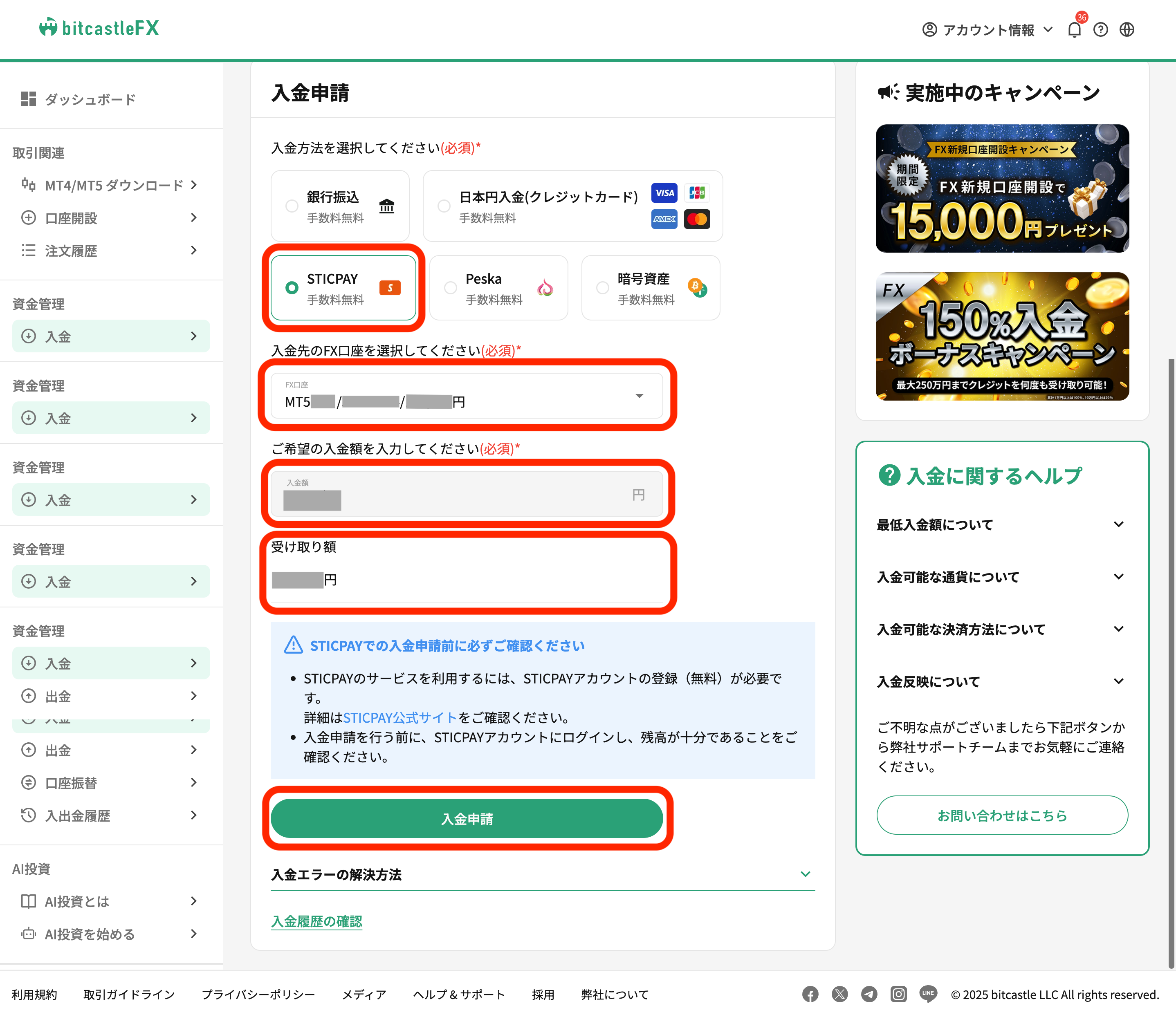This screenshot has height=1017, width=1176.
Task: Select the Peska radio button
Action: coord(451,288)
